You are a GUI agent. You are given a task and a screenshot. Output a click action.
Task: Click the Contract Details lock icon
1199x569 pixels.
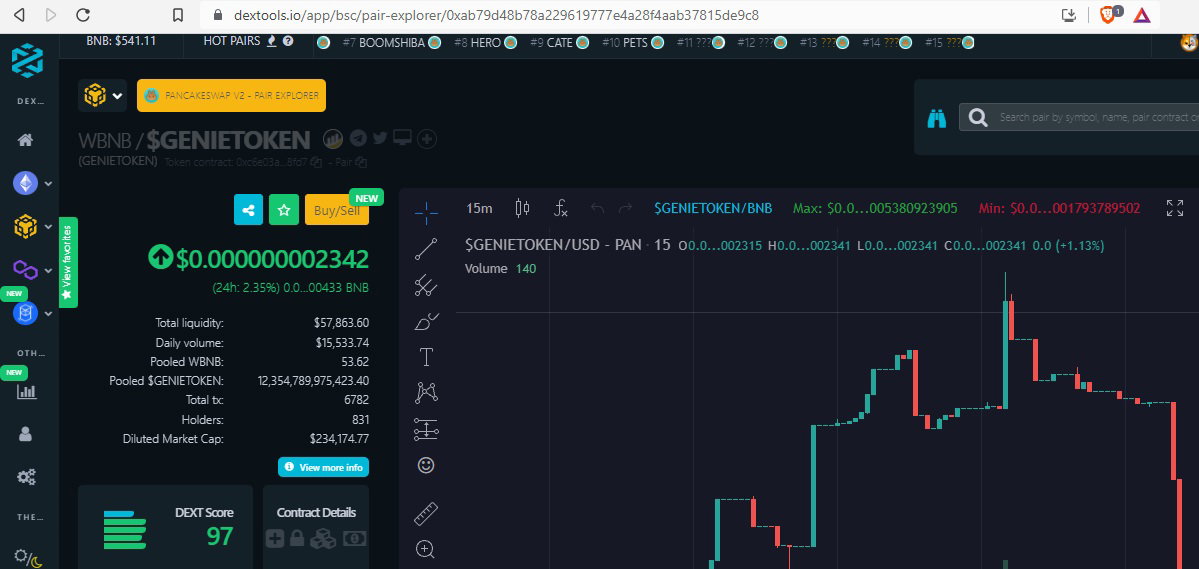(297, 538)
